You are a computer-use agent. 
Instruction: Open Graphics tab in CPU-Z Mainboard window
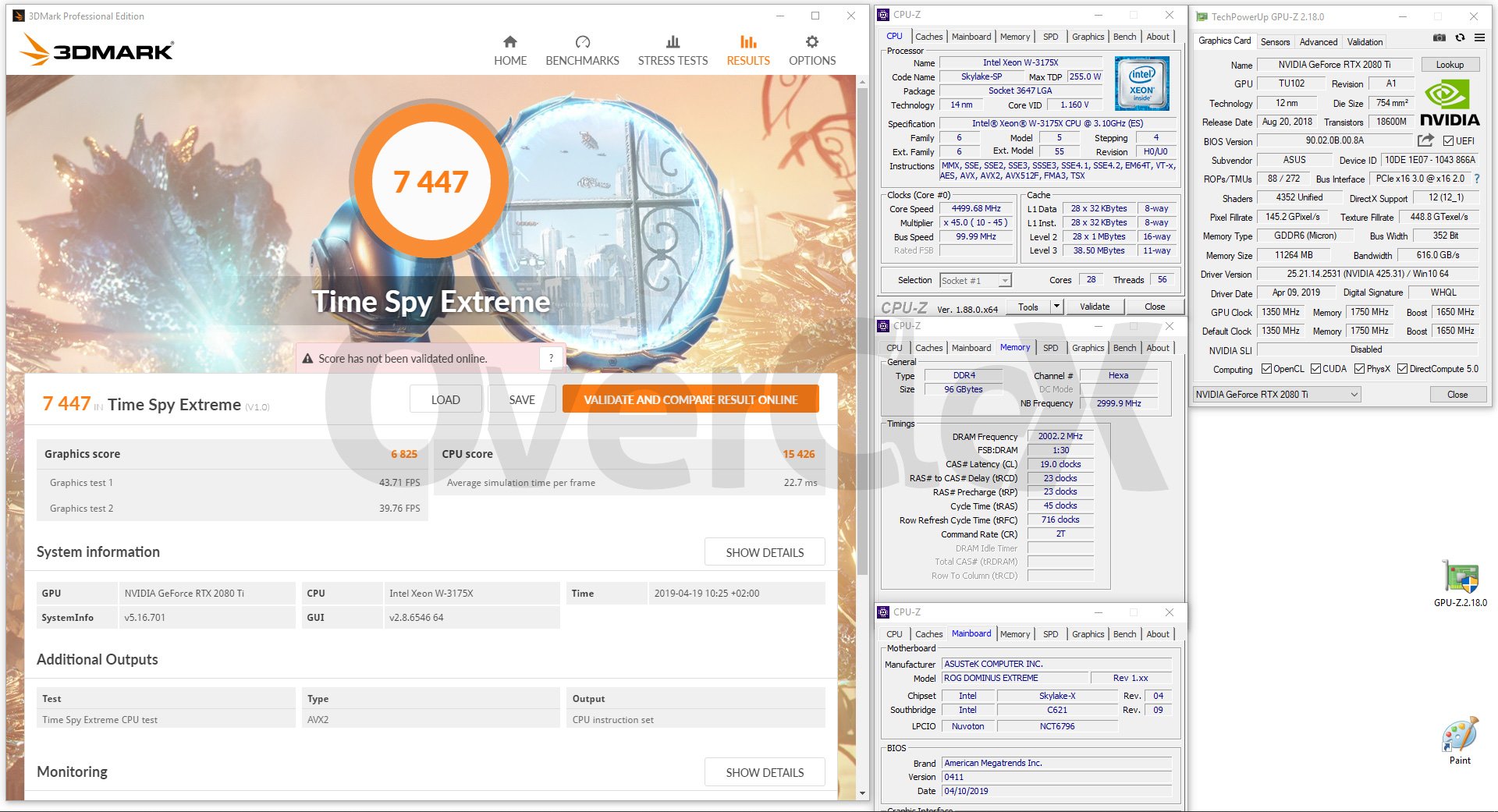click(x=1088, y=634)
